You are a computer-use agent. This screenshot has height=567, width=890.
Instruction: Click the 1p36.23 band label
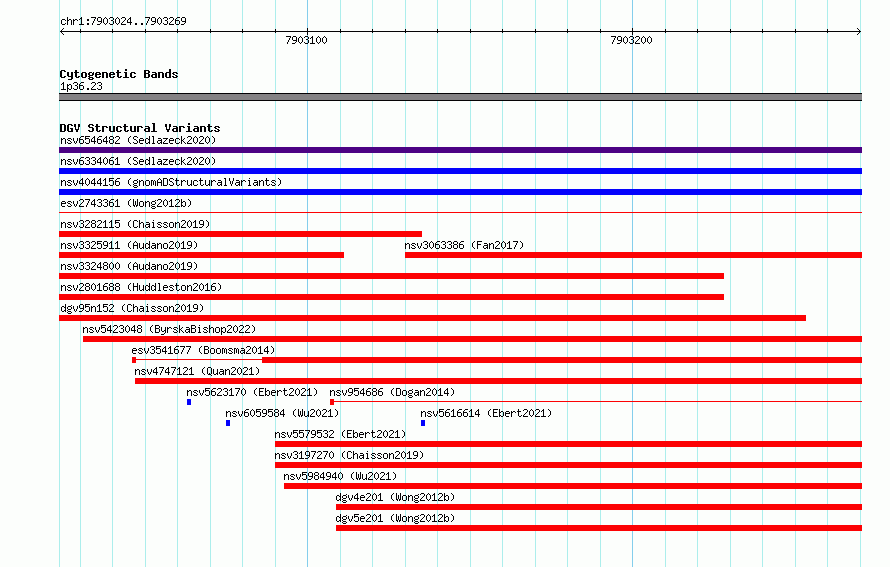[81, 86]
